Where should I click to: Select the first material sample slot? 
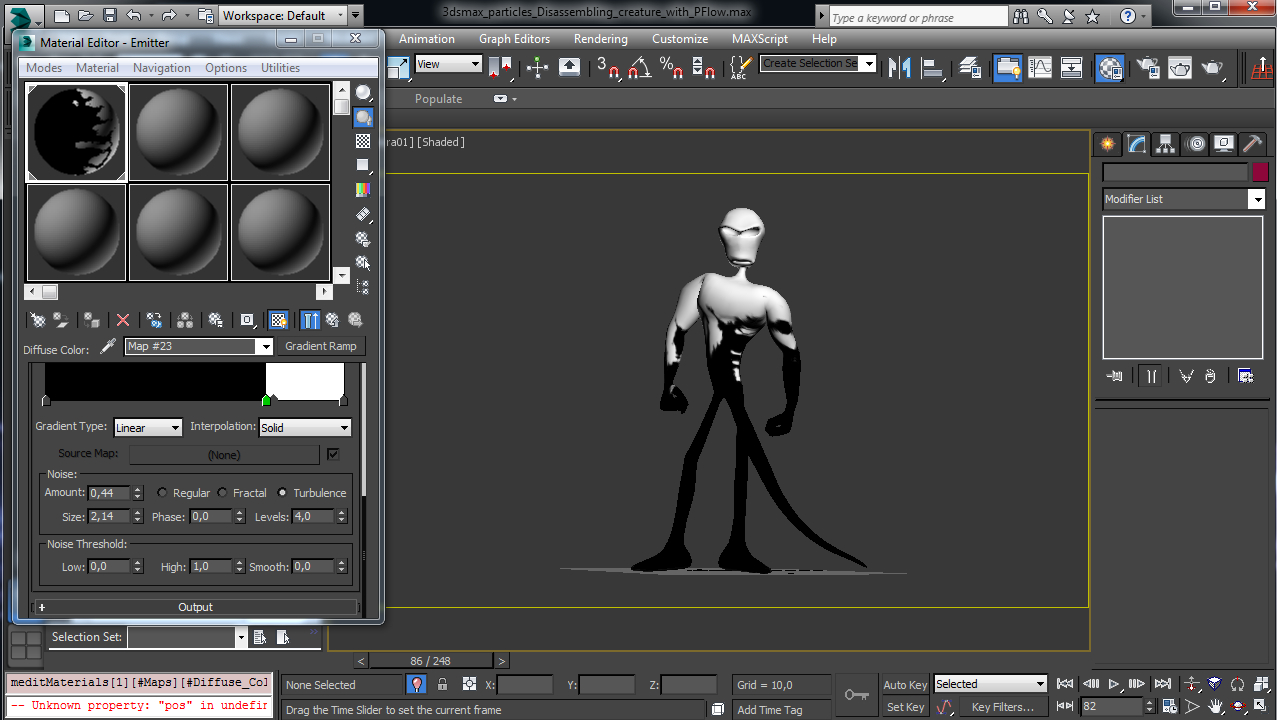click(76, 132)
